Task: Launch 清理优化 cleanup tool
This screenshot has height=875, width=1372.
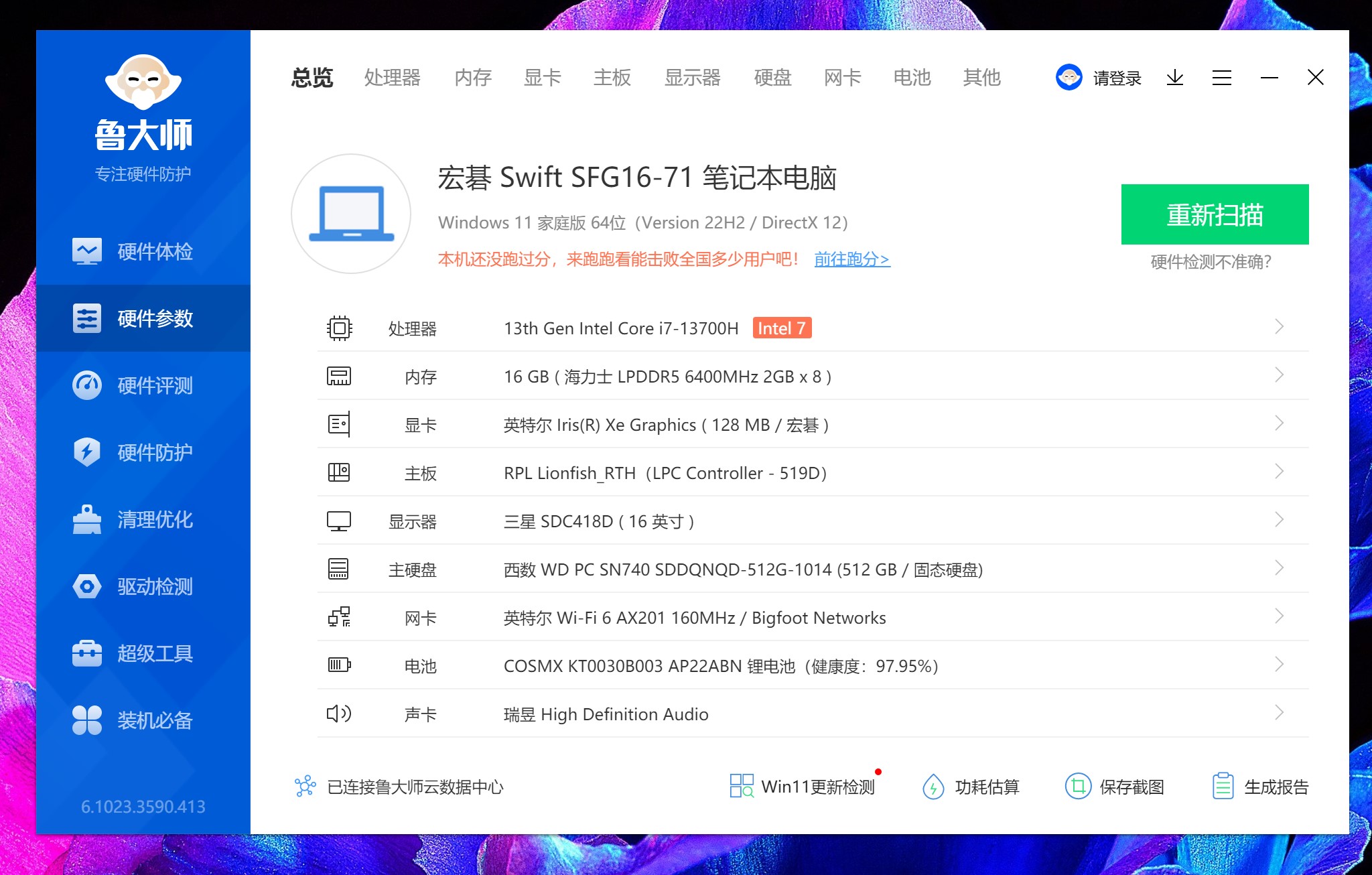Action: pyautogui.click(x=155, y=520)
